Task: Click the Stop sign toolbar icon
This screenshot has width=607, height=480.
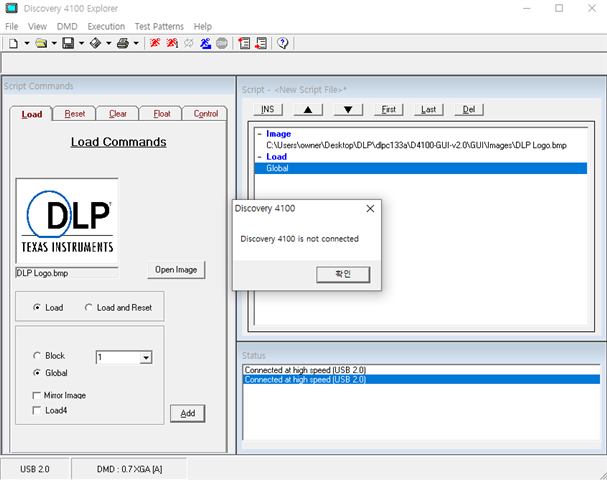Action: [x=222, y=43]
